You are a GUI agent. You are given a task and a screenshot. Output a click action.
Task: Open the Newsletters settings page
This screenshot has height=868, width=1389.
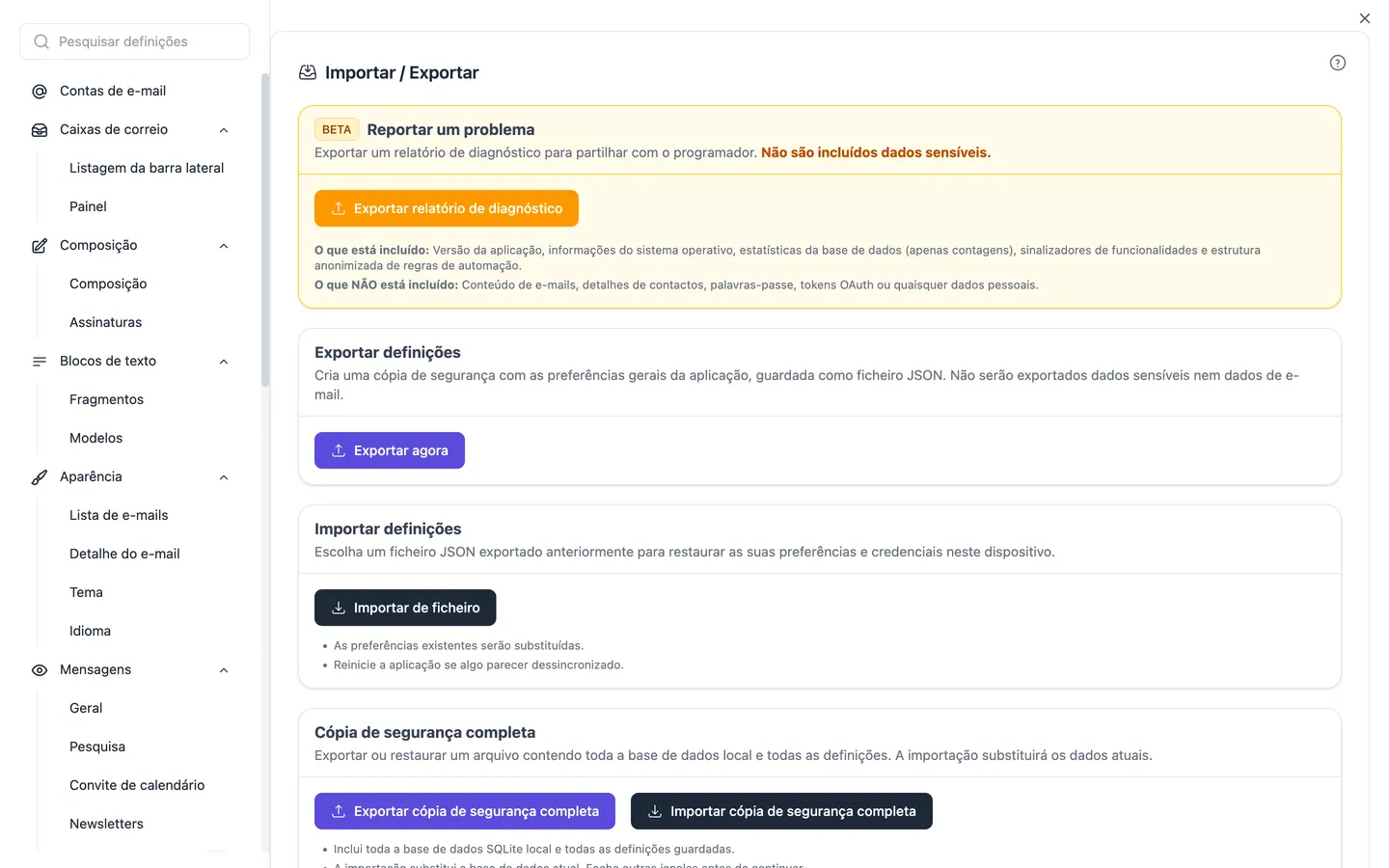coord(106,824)
